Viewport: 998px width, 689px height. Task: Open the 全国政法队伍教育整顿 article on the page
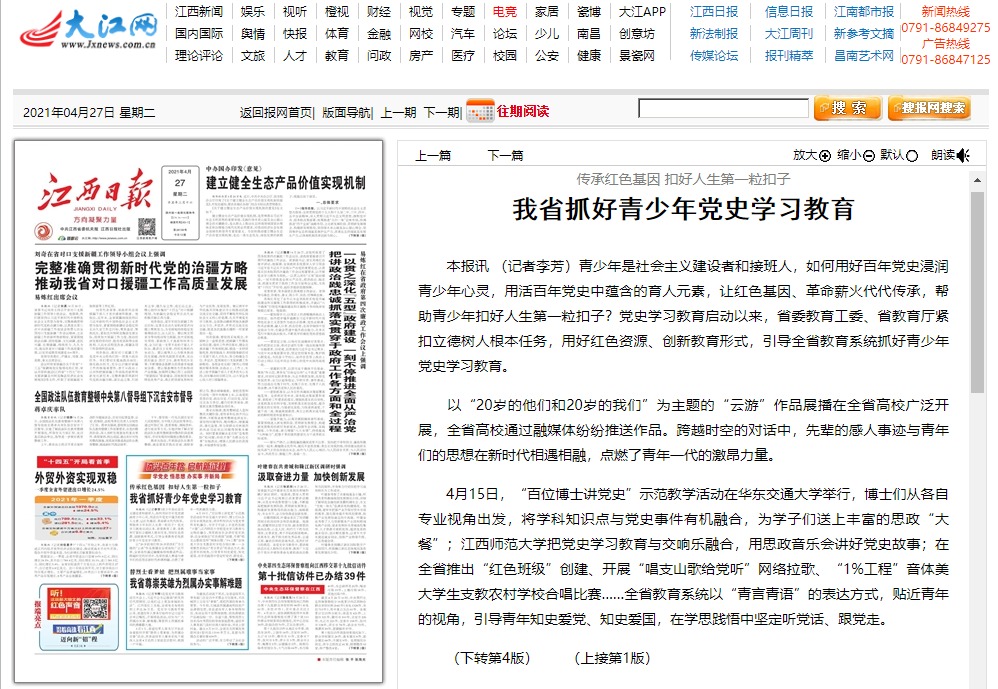coord(113,397)
